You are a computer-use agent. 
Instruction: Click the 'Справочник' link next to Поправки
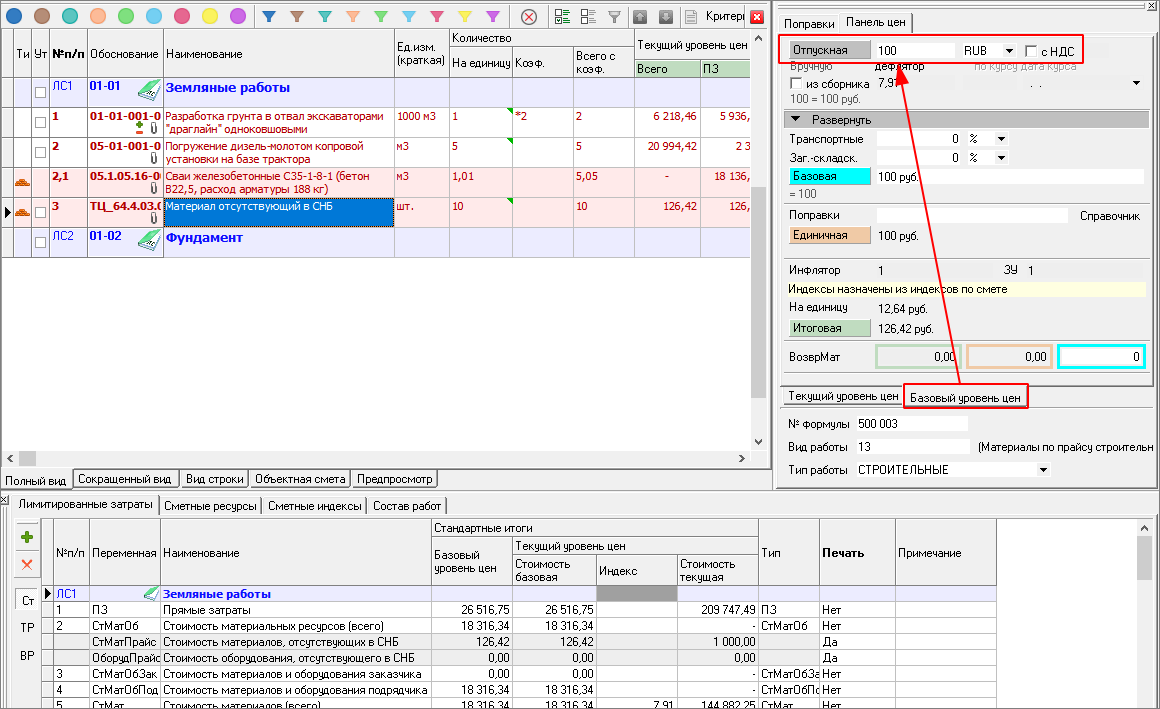pos(1110,215)
